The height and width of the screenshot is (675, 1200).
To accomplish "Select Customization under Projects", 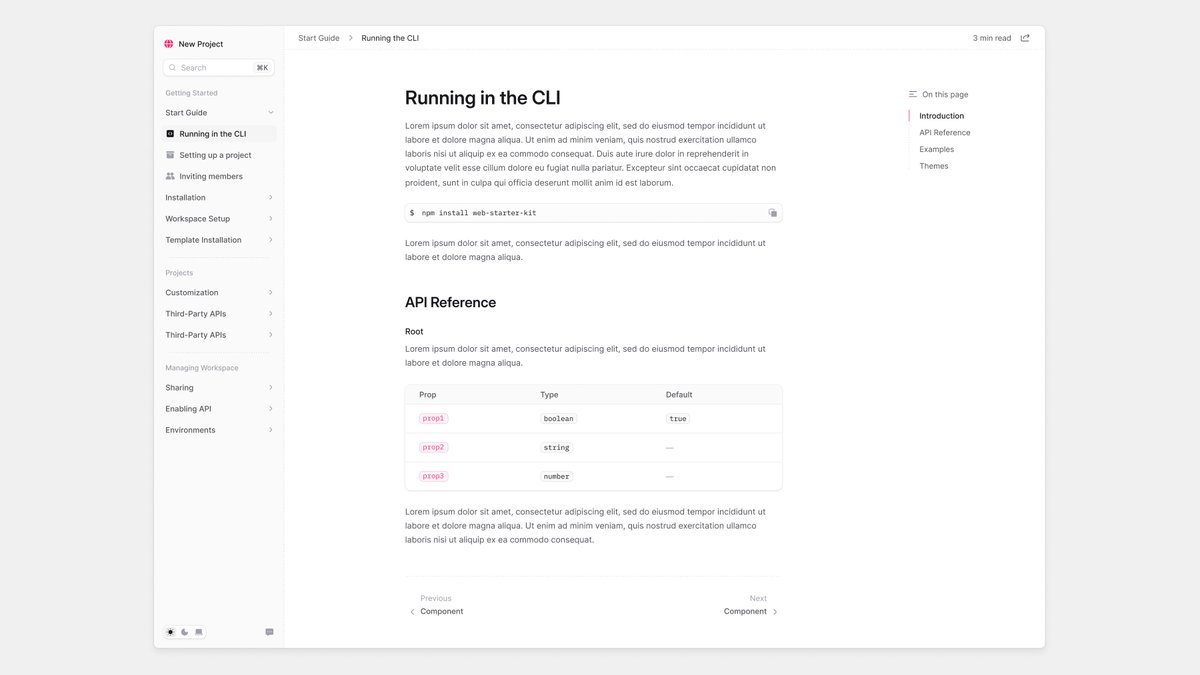I will point(191,292).
